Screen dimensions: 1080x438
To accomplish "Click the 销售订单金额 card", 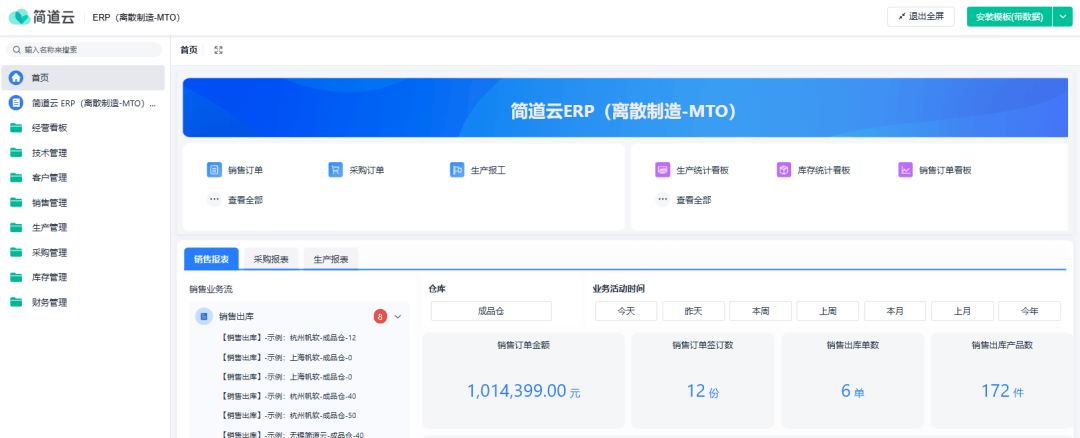I will 523,380.
